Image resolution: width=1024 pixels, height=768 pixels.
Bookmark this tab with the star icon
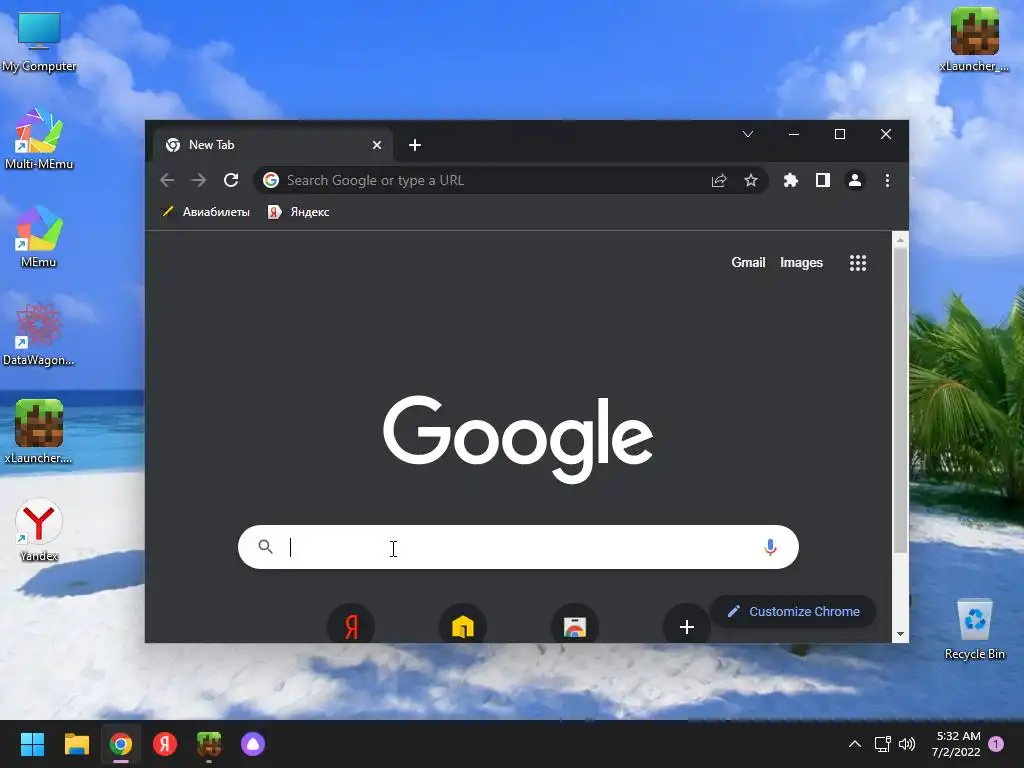pyautogui.click(x=751, y=180)
